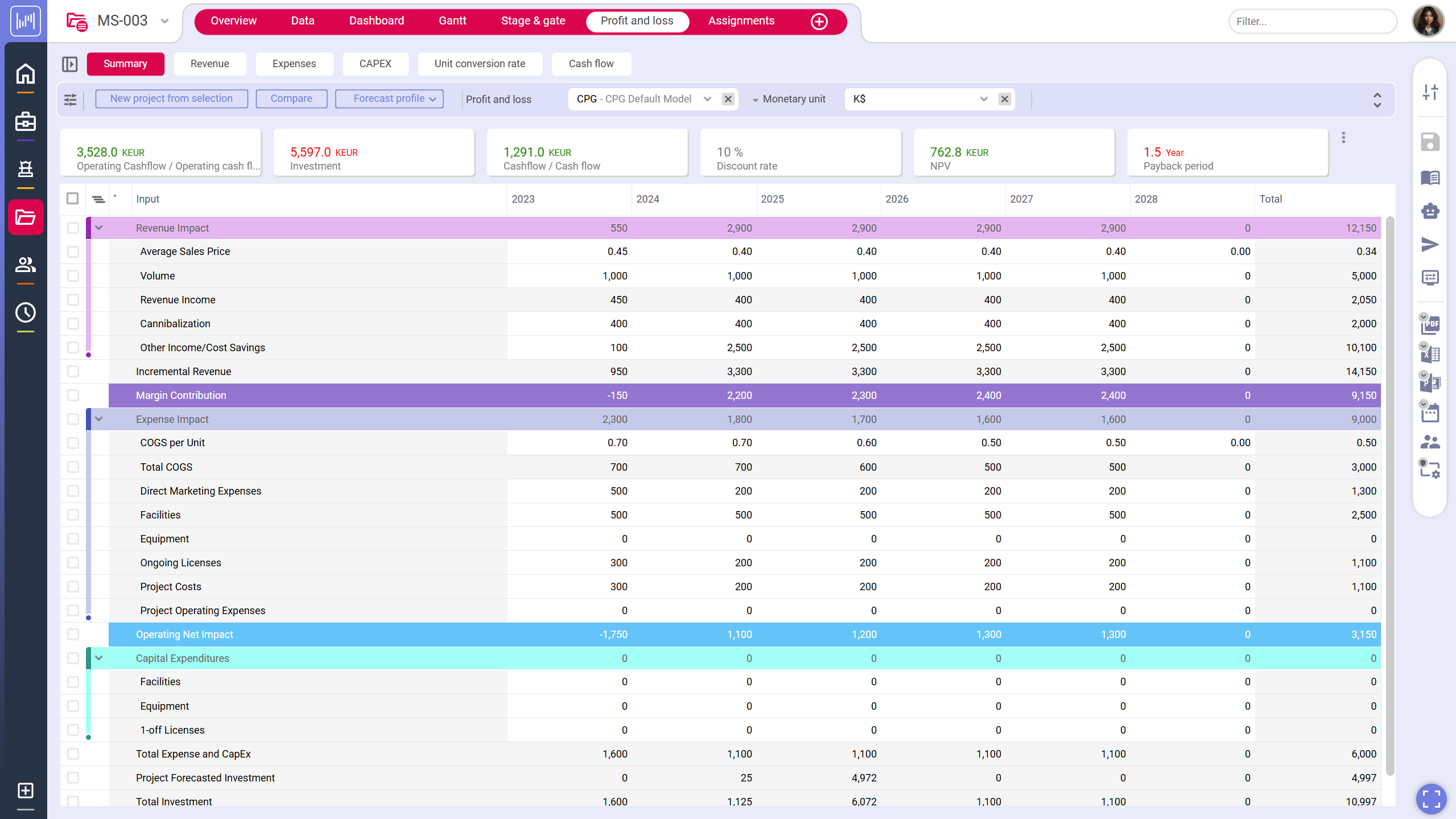Check the select-all checkbox in the table header

(x=73, y=198)
